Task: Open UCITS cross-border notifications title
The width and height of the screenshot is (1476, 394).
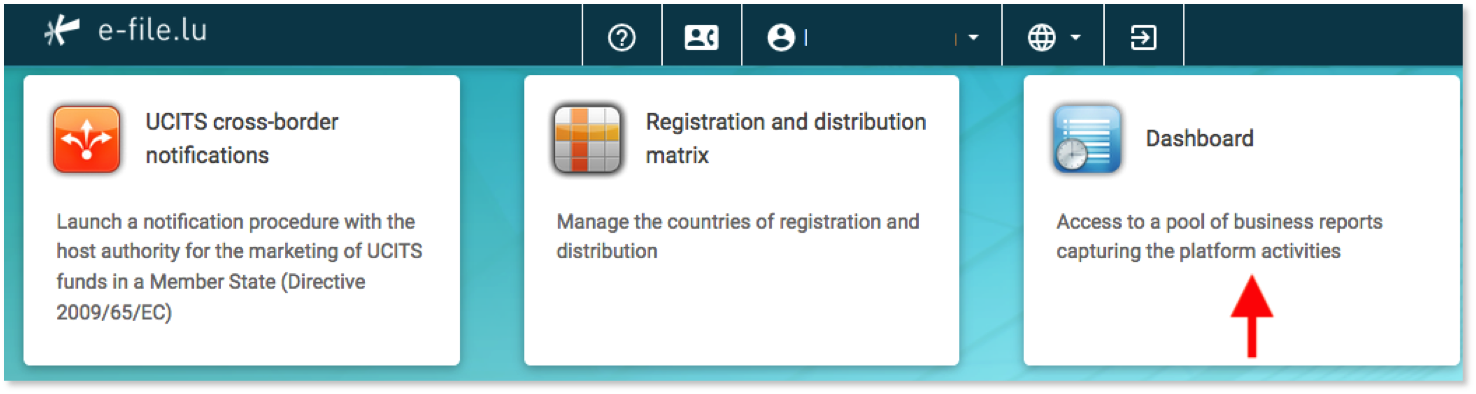Action: pyautogui.click(x=242, y=139)
